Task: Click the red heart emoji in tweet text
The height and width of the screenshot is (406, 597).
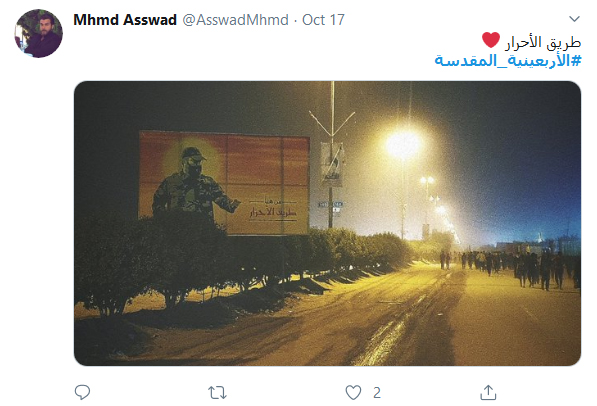Action: point(491,40)
